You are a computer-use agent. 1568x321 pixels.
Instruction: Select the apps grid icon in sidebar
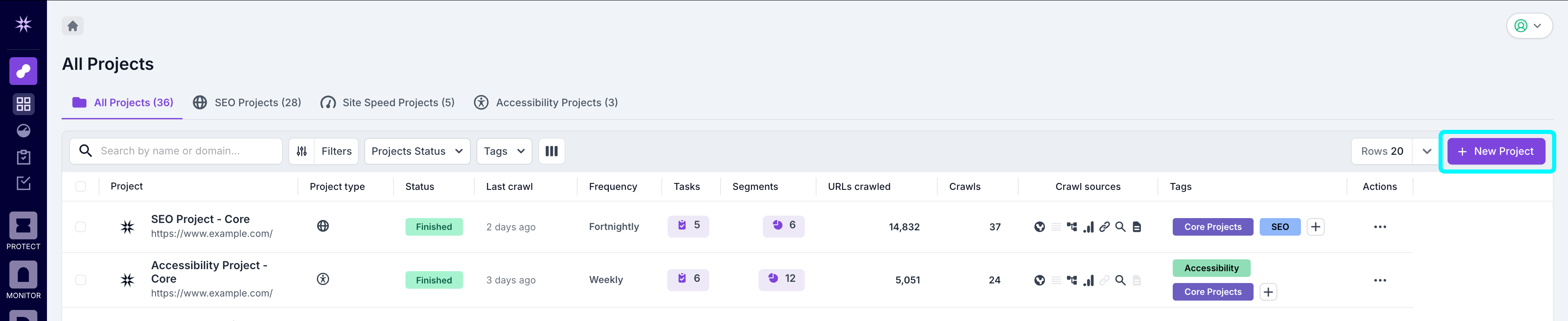tap(24, 104)
